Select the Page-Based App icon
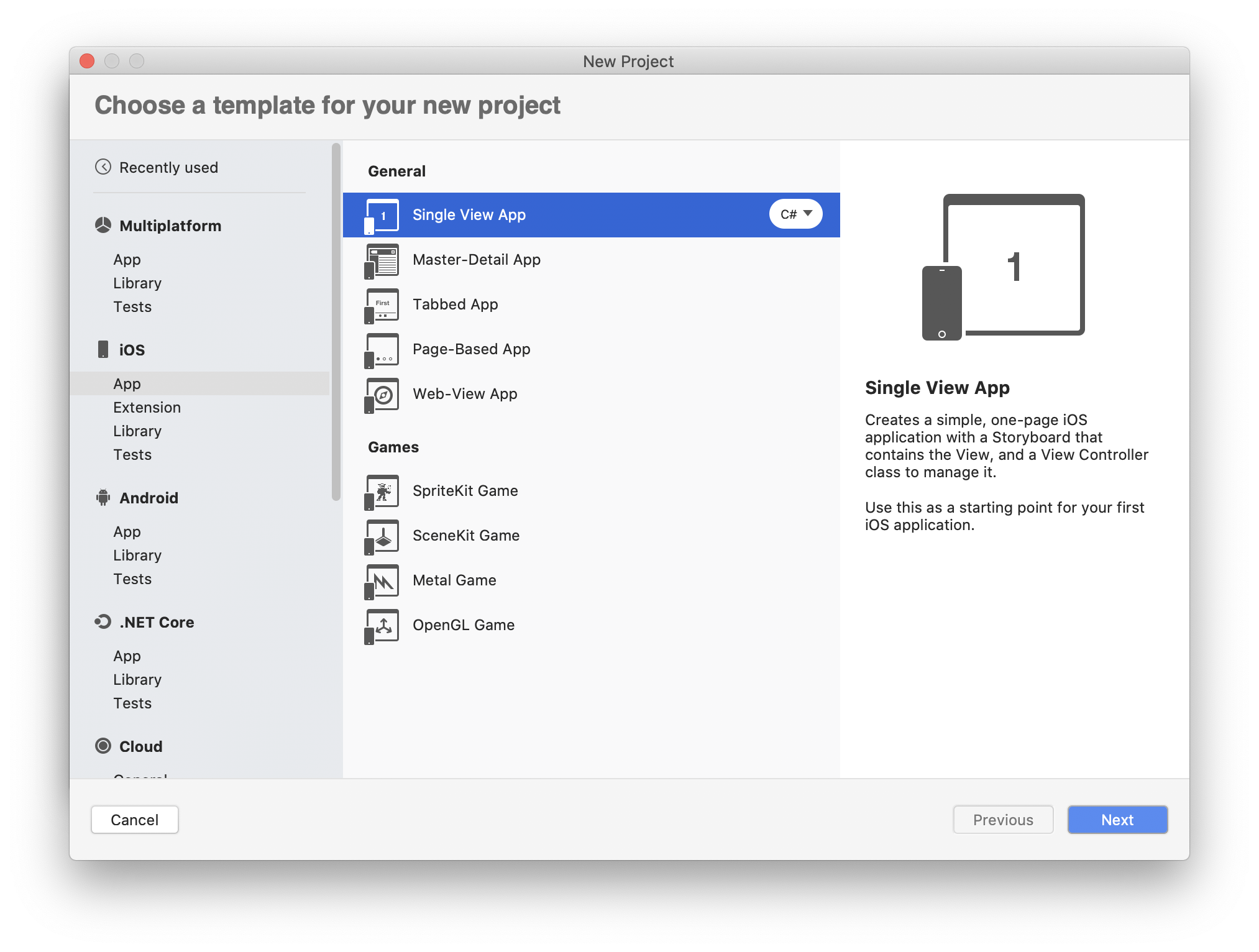 pyautogui.click(x=381, y=349)
